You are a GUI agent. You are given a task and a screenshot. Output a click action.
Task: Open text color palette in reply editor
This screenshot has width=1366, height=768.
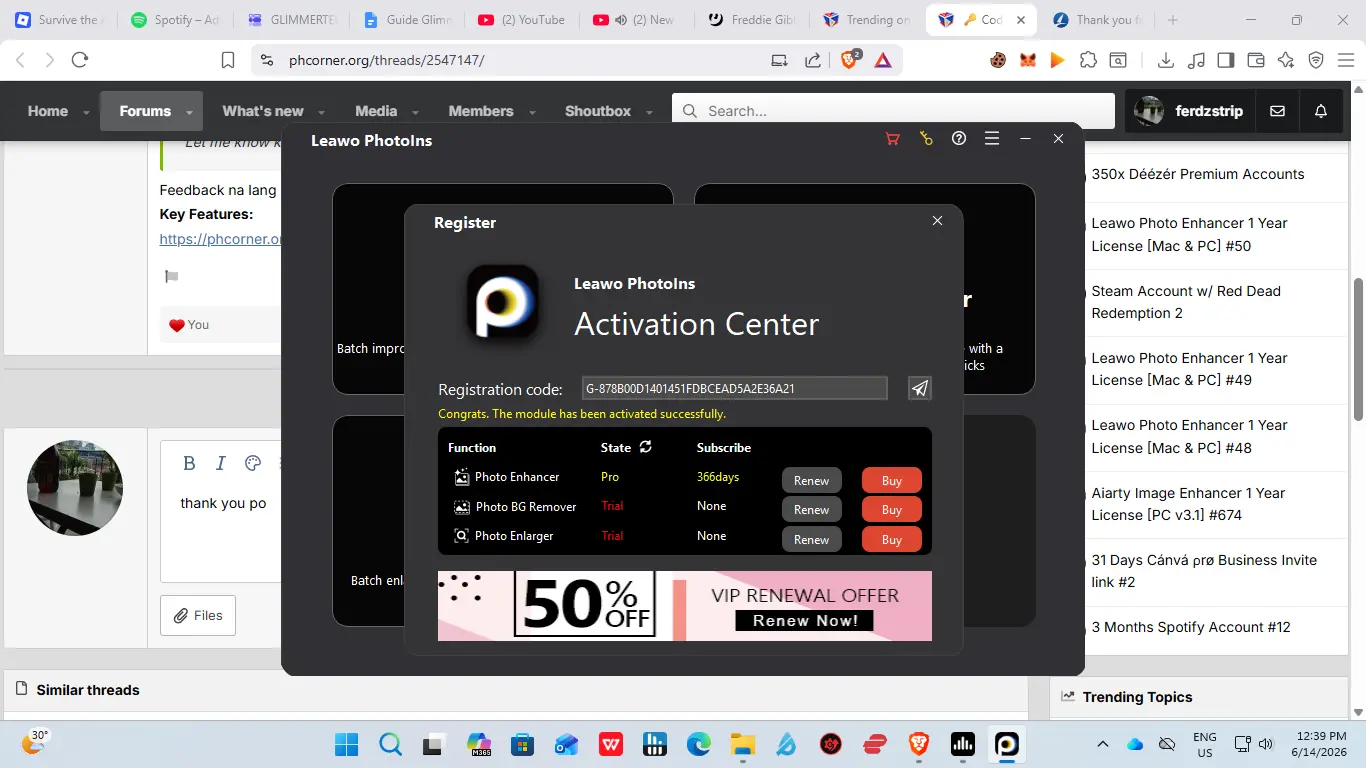[x=253, y=462]
